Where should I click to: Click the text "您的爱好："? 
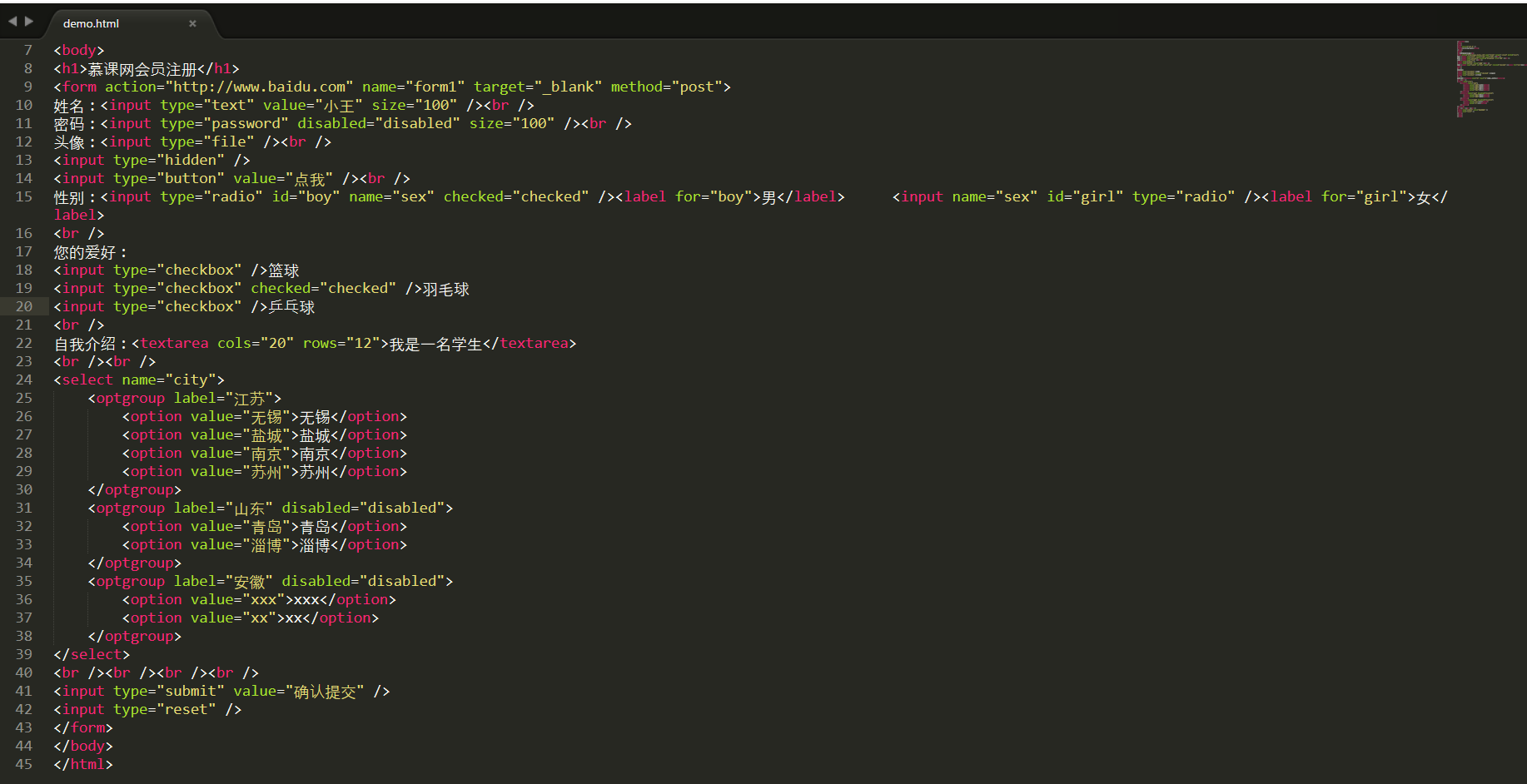pyautogui.click(x=91, y=252)
